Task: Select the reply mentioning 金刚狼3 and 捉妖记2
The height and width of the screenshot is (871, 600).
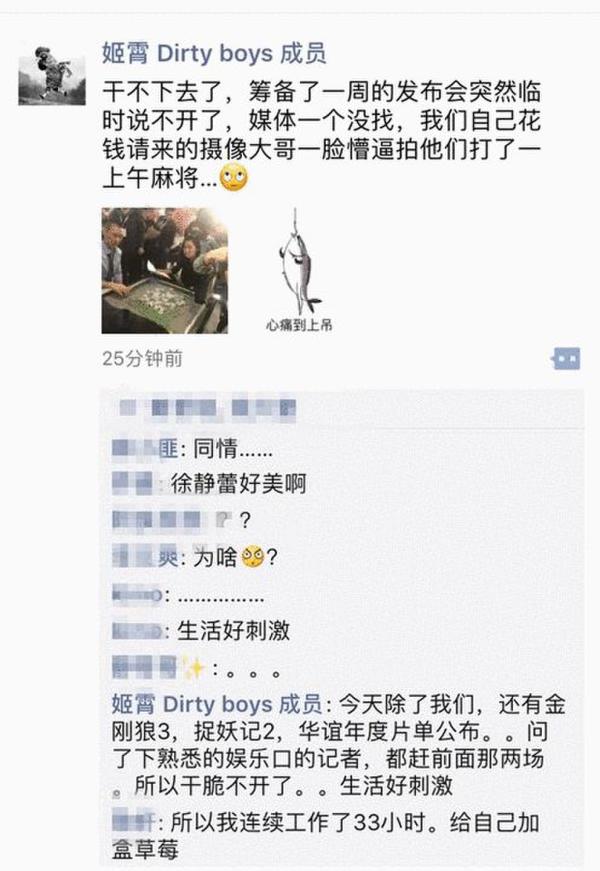Action: click(x=338, y=745)
